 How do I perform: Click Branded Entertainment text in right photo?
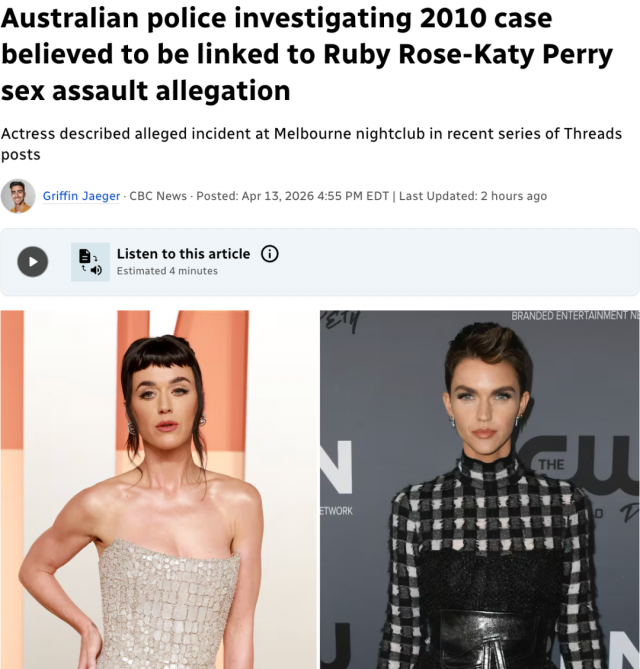pyautogui.click(x=575, y=316)
